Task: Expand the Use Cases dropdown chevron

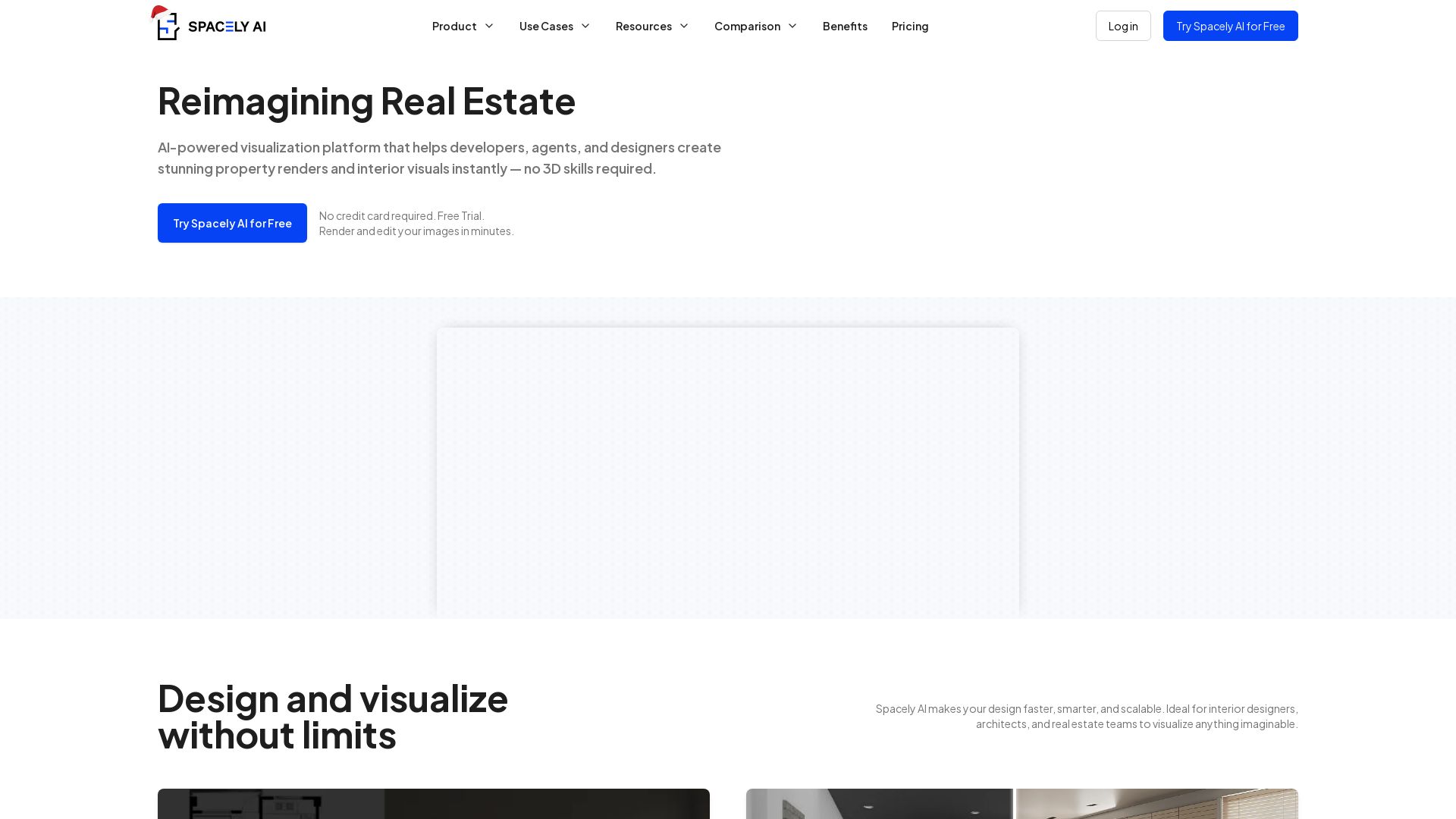Action: click(x=585, y=26)
